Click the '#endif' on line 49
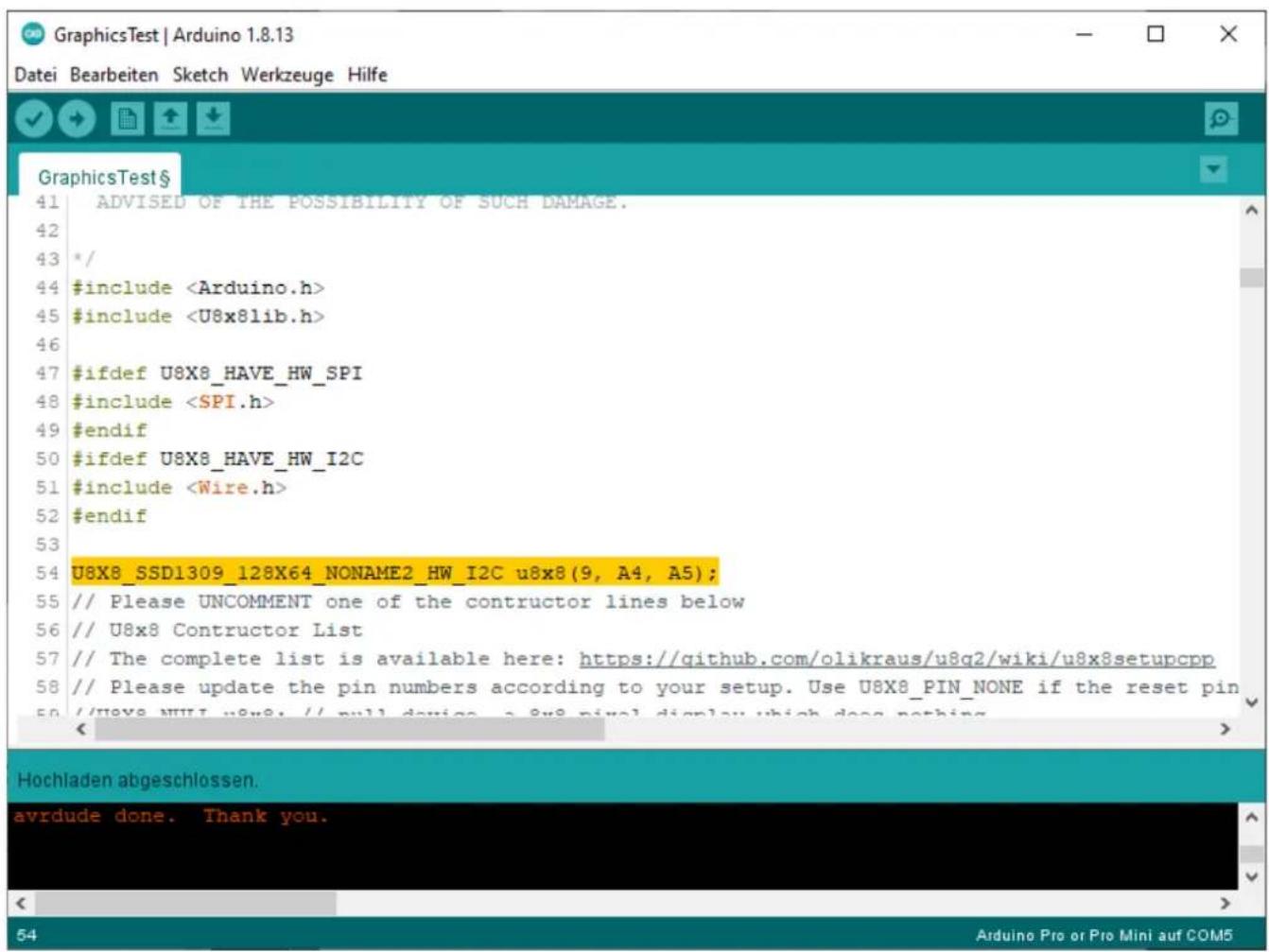 109,430
